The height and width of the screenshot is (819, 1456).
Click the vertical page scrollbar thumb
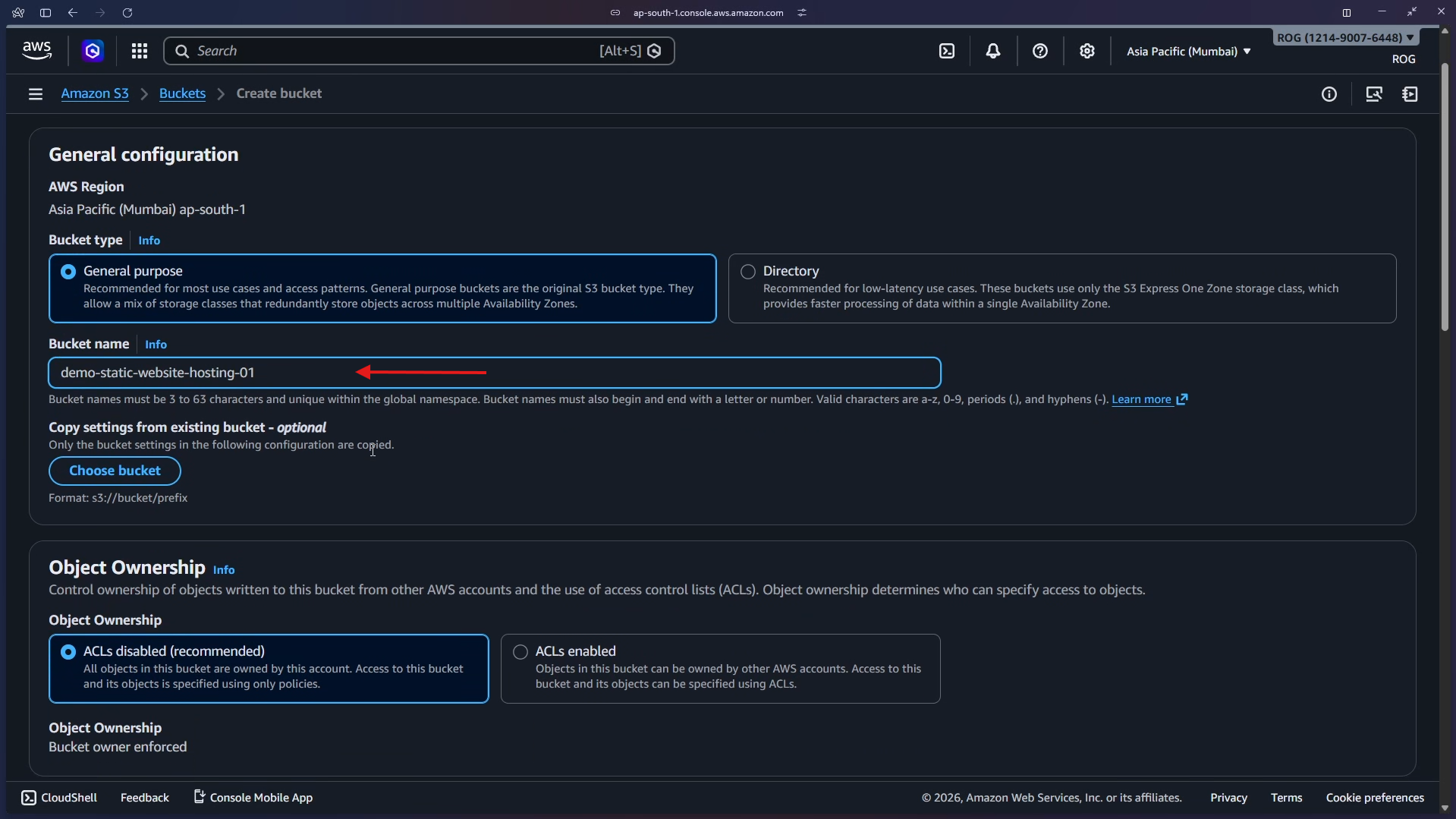pyautogui.click(x=1445, y=197)
